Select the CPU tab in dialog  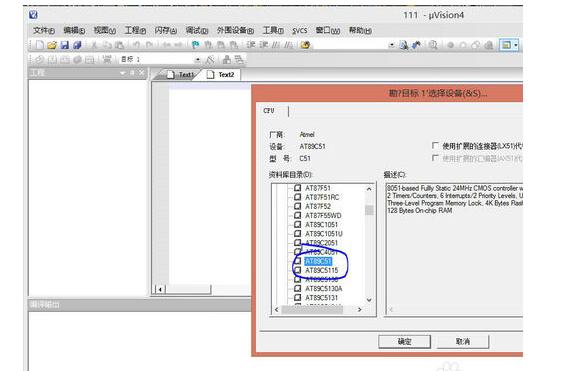269,111
